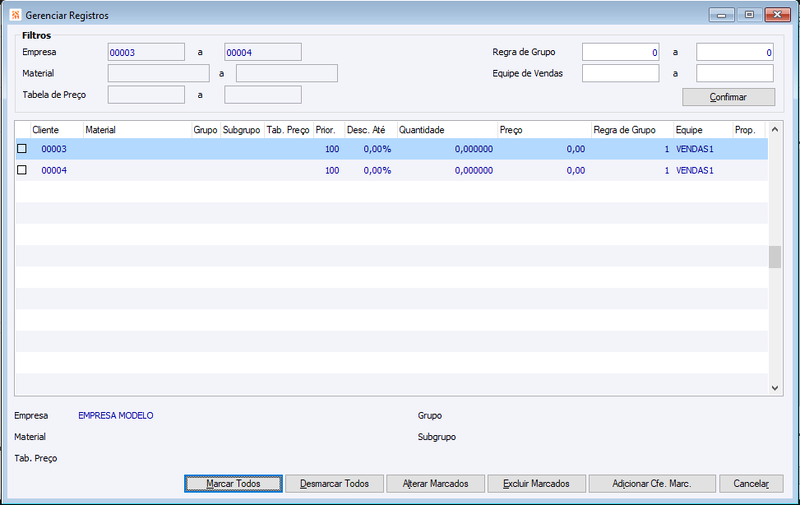Screen dimensions: 800x505
Task: Click 0,00% discount in 00003 row
Action: tap(377, 149)
